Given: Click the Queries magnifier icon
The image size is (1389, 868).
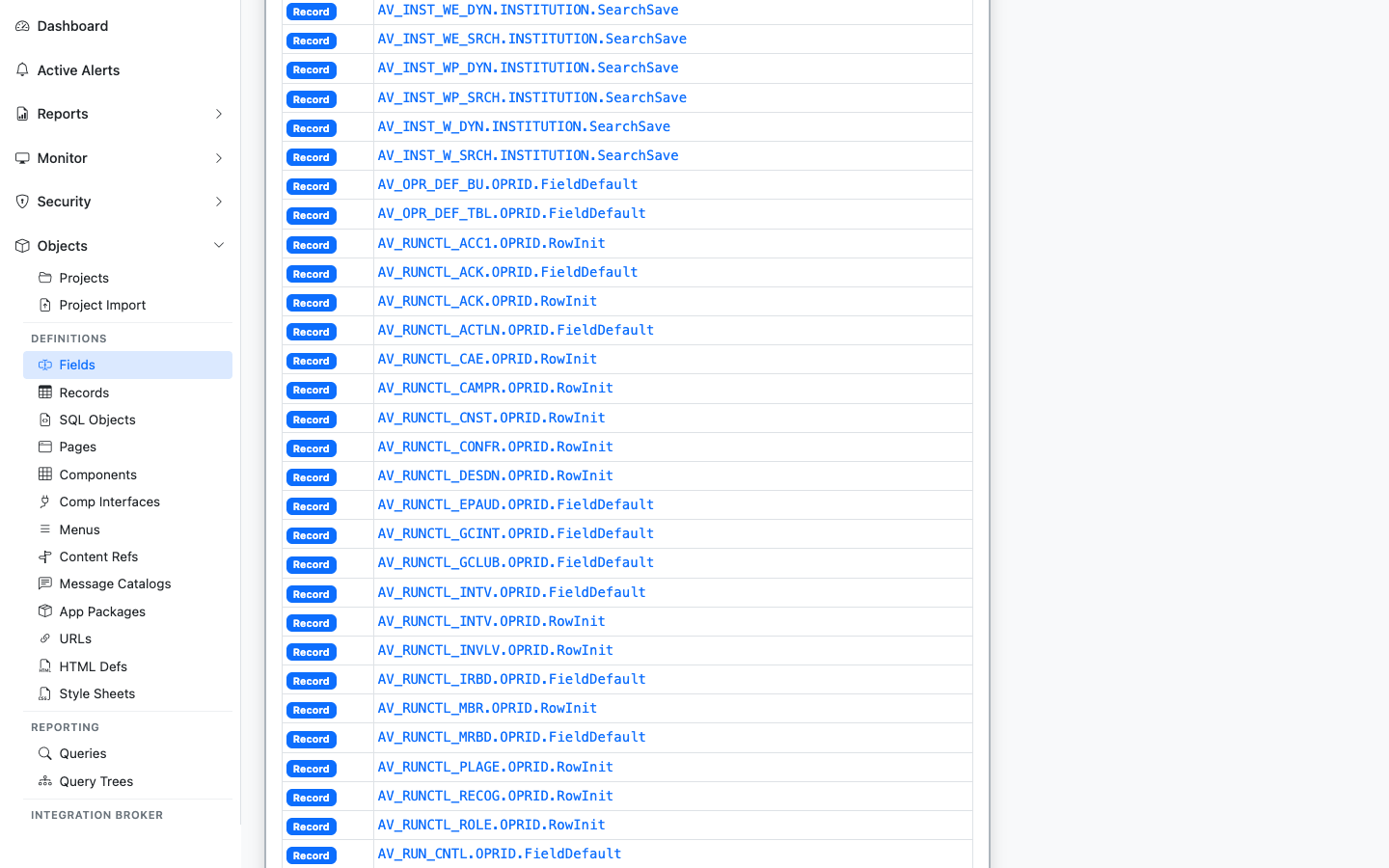Looking at the screenshot, I should coord(45,753).
